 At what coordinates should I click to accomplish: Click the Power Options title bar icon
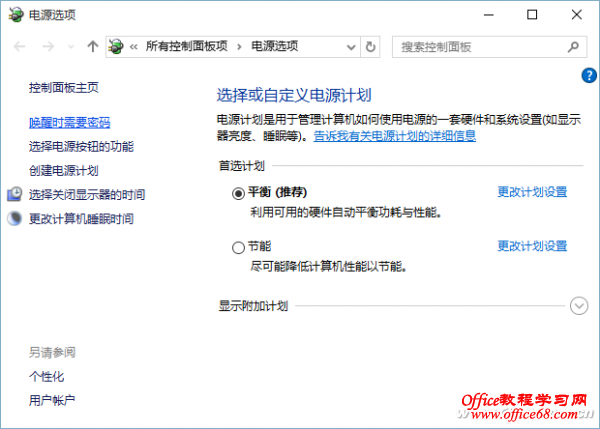tap(16, 15)
